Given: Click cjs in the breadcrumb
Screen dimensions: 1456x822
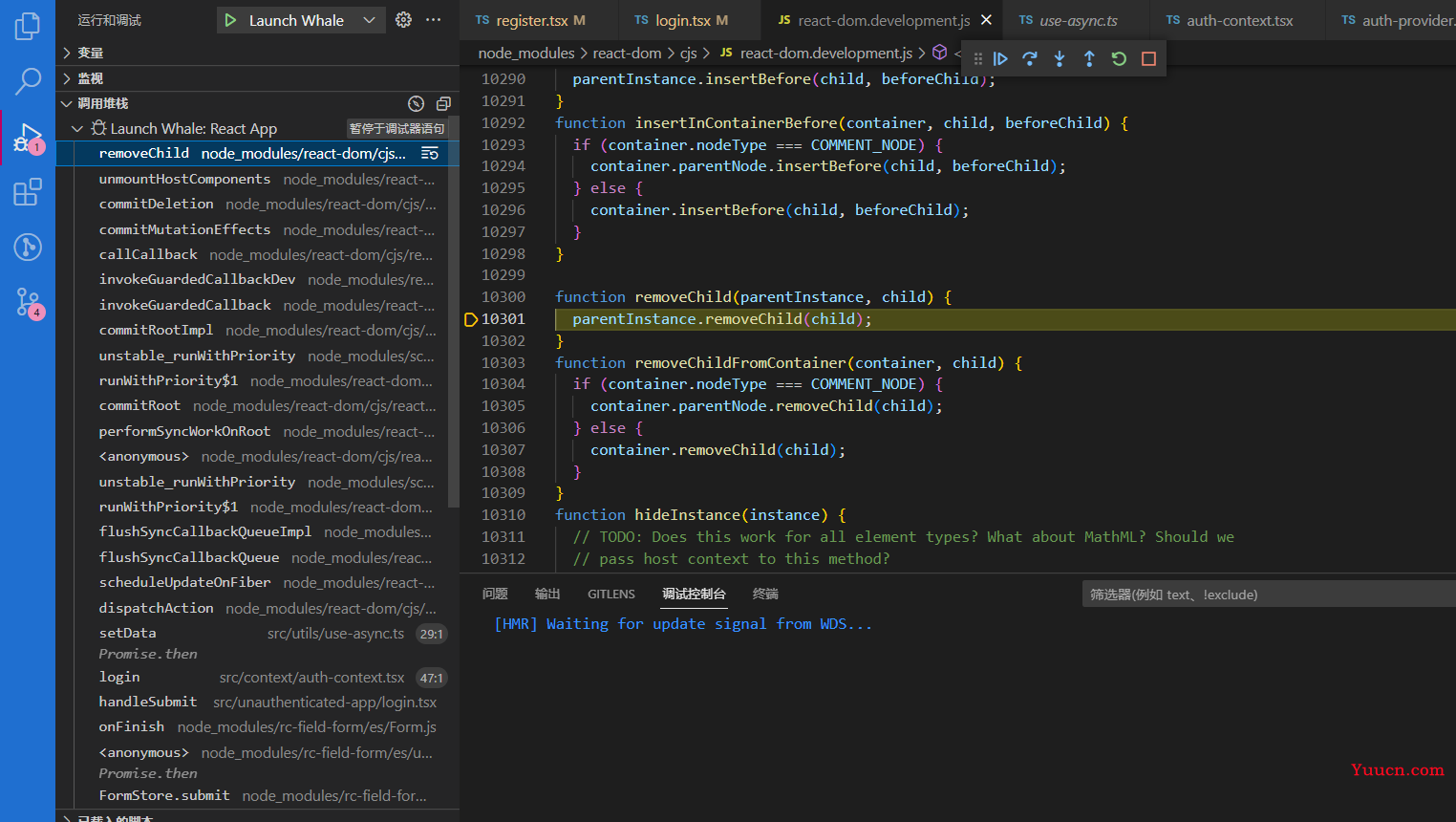Looking at the screenshot, I should click(688, 54).
